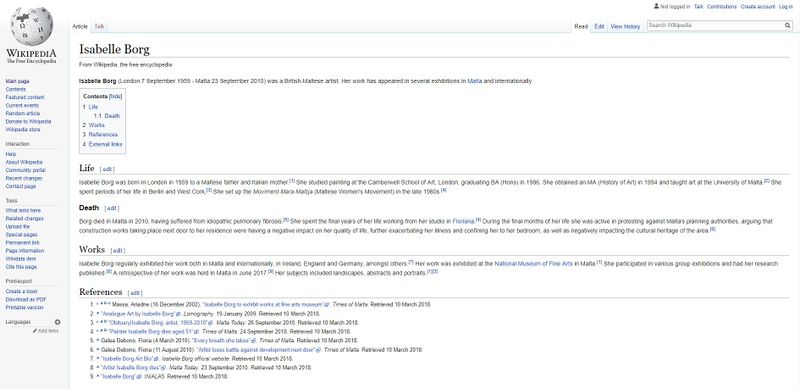Open the user Talk link at top right
The image size is (800, 389).
pos(698,7)
